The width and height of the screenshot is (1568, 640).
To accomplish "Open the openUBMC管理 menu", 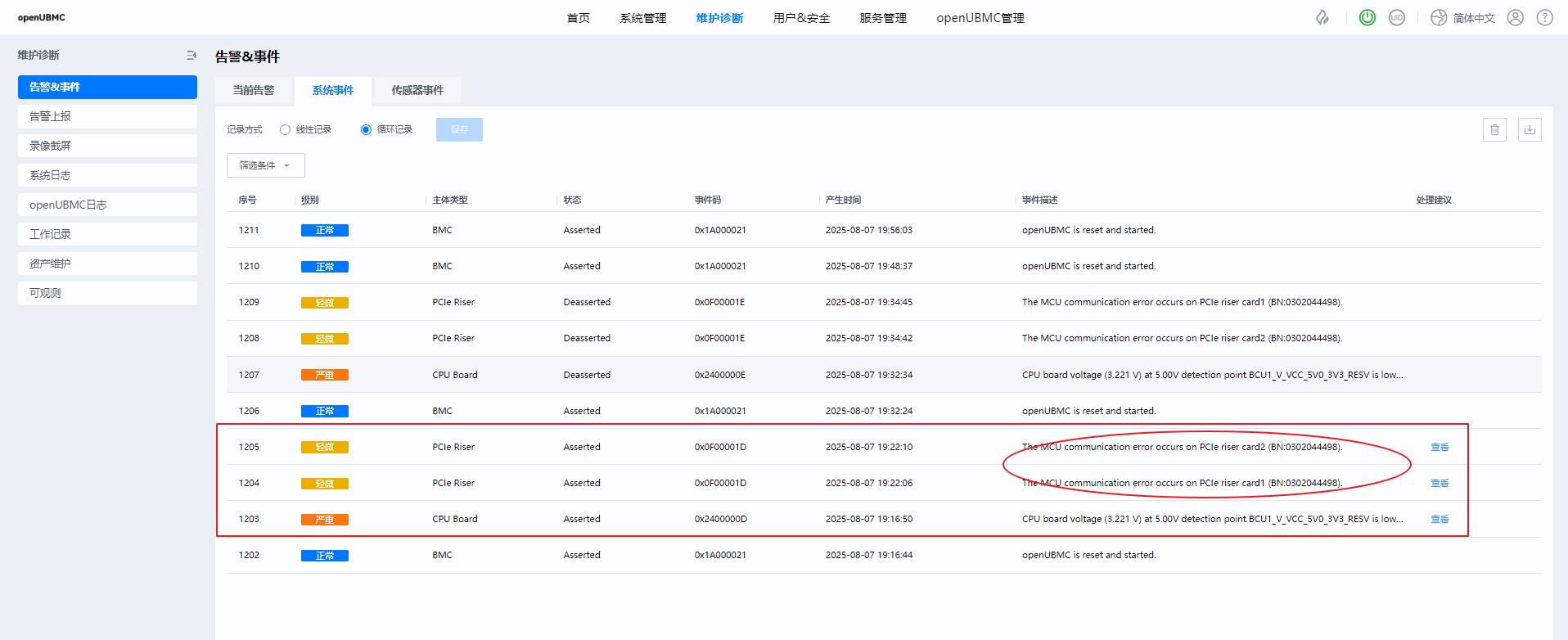I will (980, 18).
